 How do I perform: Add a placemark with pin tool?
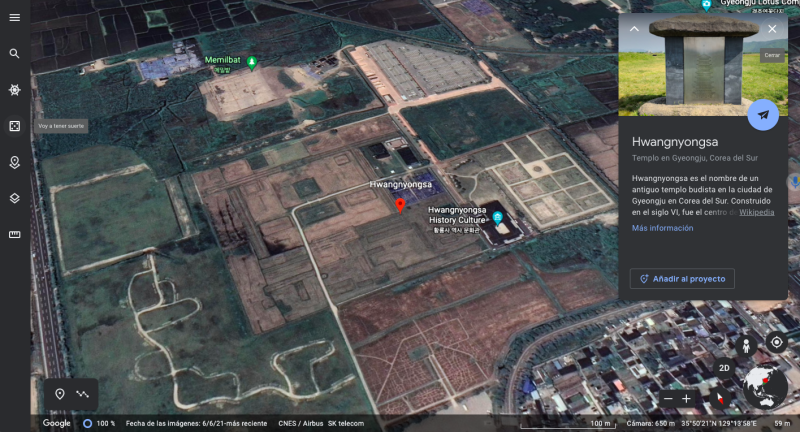[x=60, y=394]
